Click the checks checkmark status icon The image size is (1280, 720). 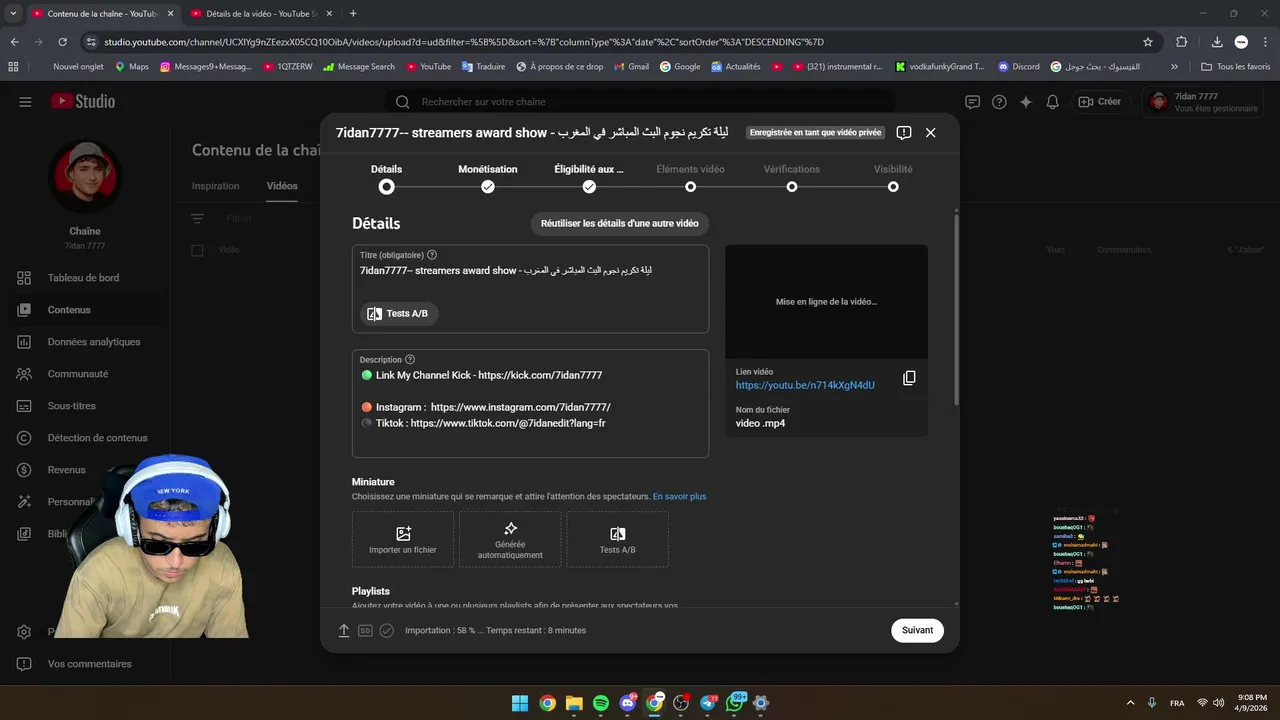pos(387,631)
